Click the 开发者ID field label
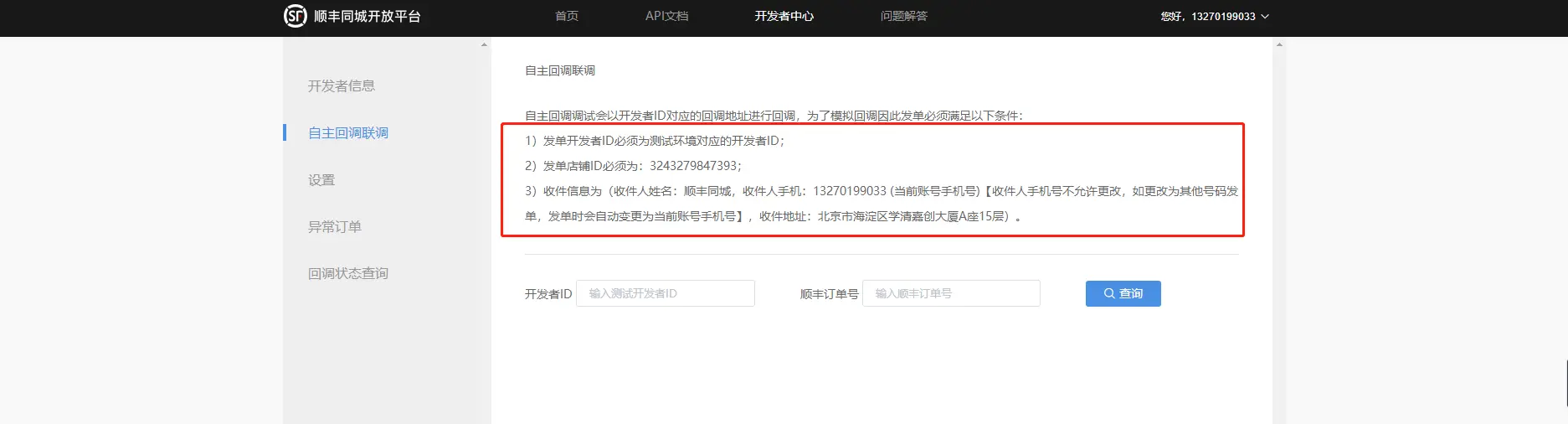 click(548, 294)
